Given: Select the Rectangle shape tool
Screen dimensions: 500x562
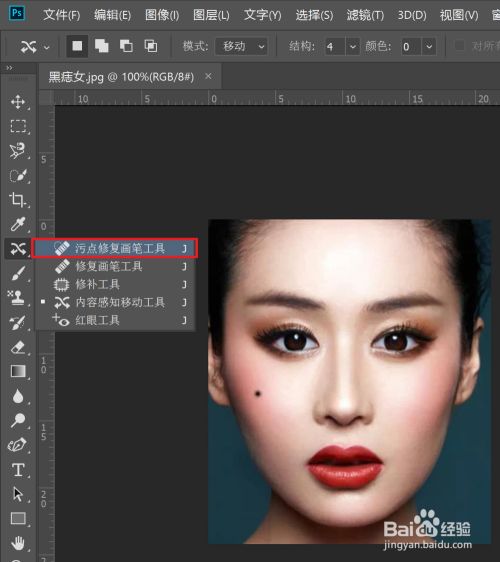Looking at the screenshot, I should [x=18, y=518].
